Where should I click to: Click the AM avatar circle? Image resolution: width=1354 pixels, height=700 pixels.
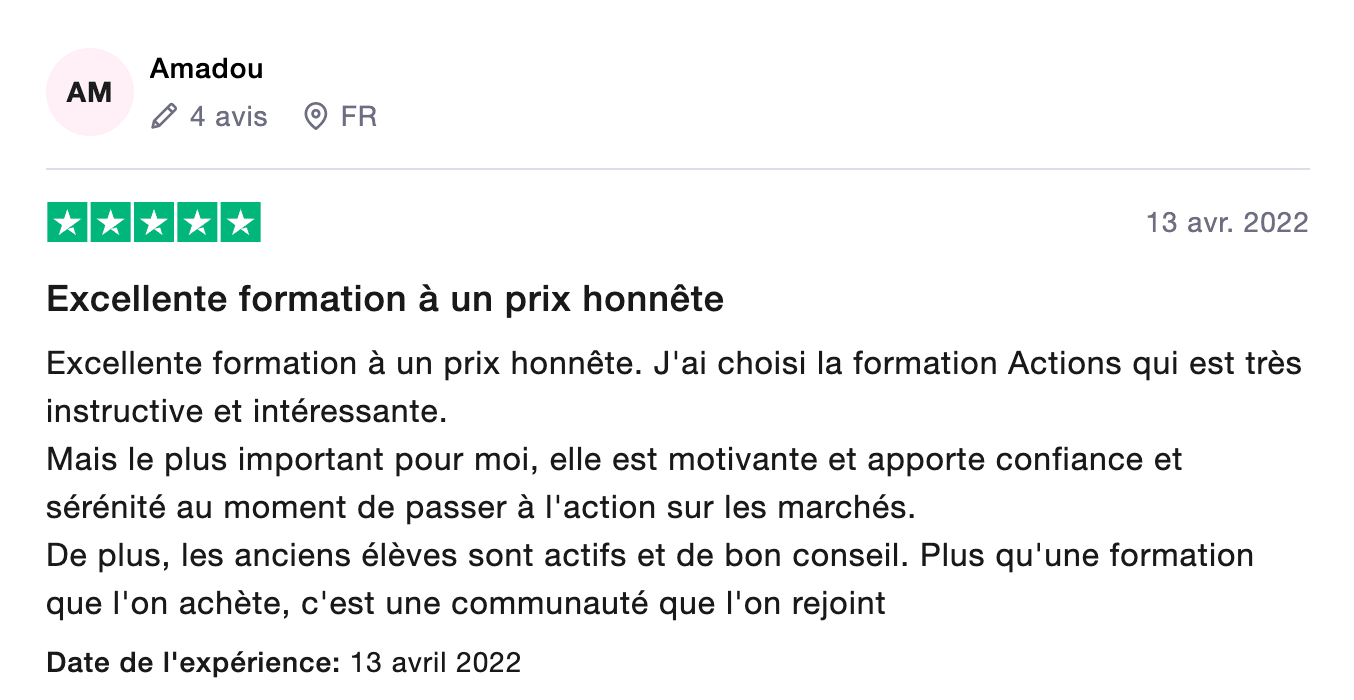tap(90, 92)
